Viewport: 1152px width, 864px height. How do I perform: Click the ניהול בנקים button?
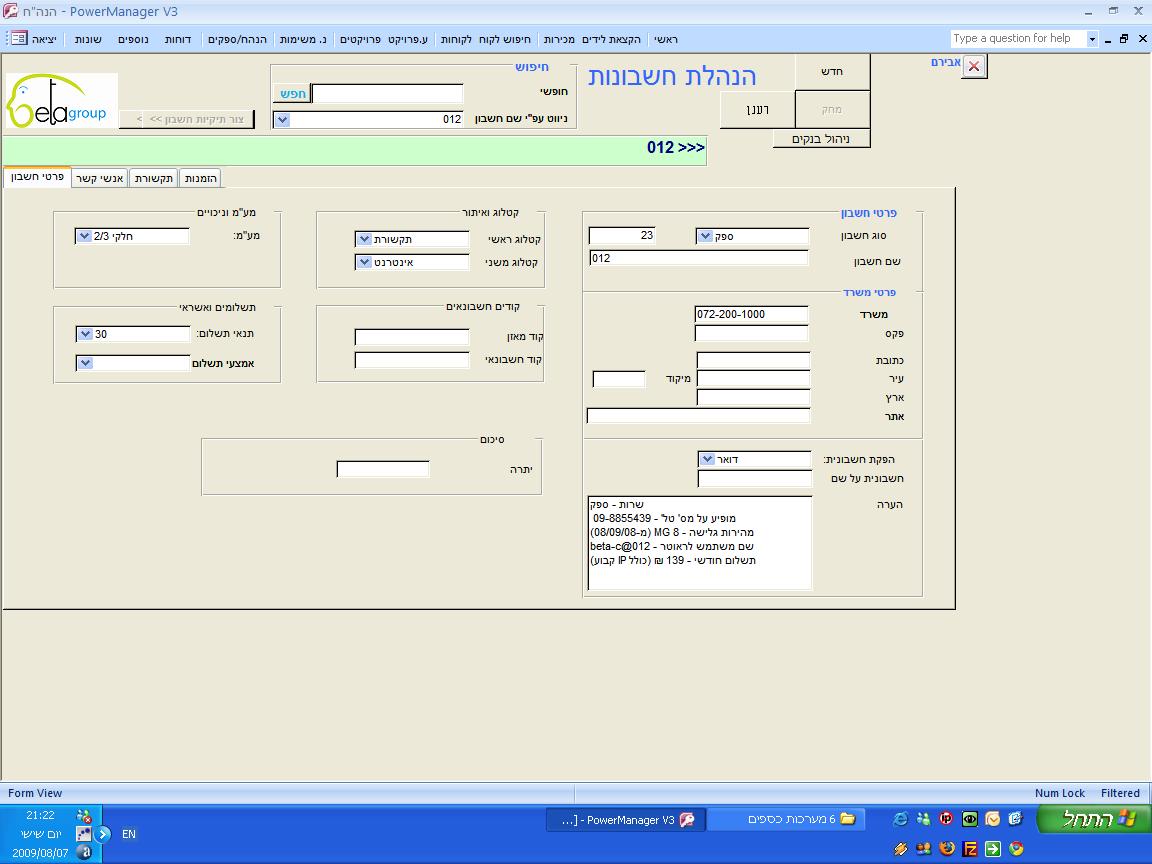821,138
